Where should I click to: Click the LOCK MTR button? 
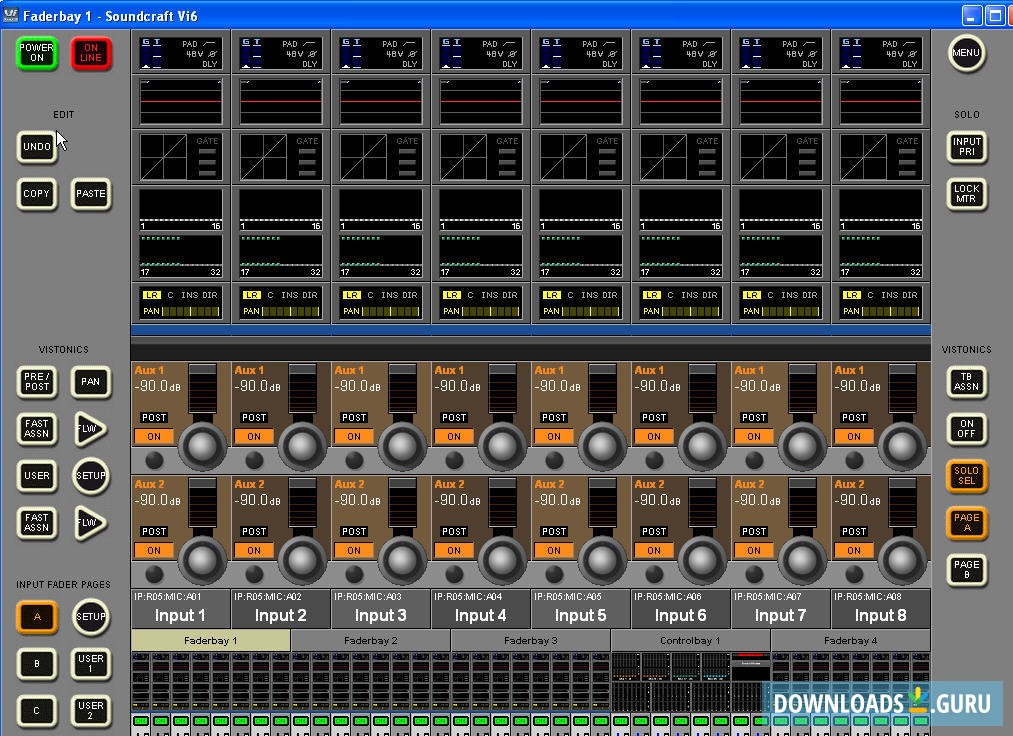pyautogui.click(x=967, y=194)
